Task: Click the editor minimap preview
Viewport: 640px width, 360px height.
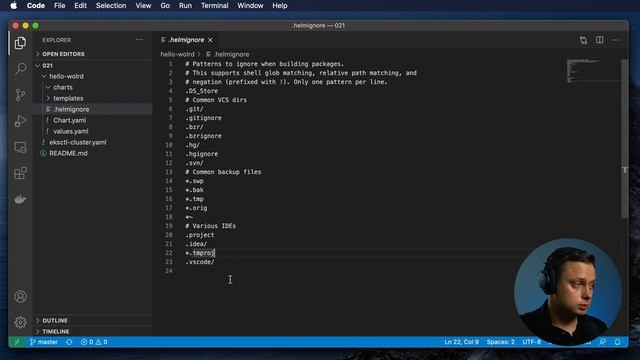Action: point(593,71)
